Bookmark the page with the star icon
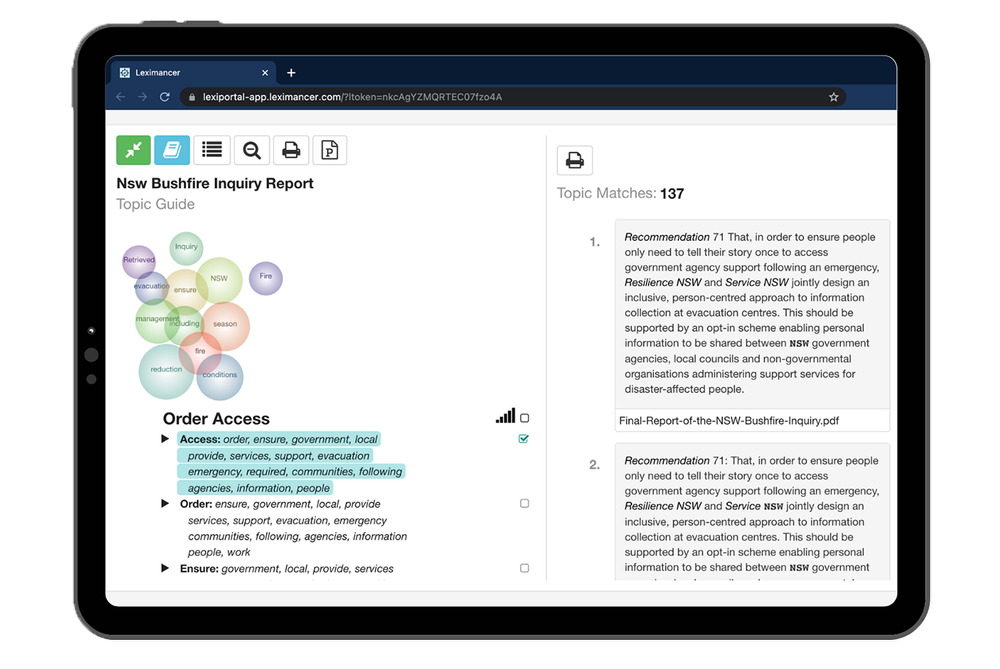1000x669 pixels. click(x=834, y=97)
